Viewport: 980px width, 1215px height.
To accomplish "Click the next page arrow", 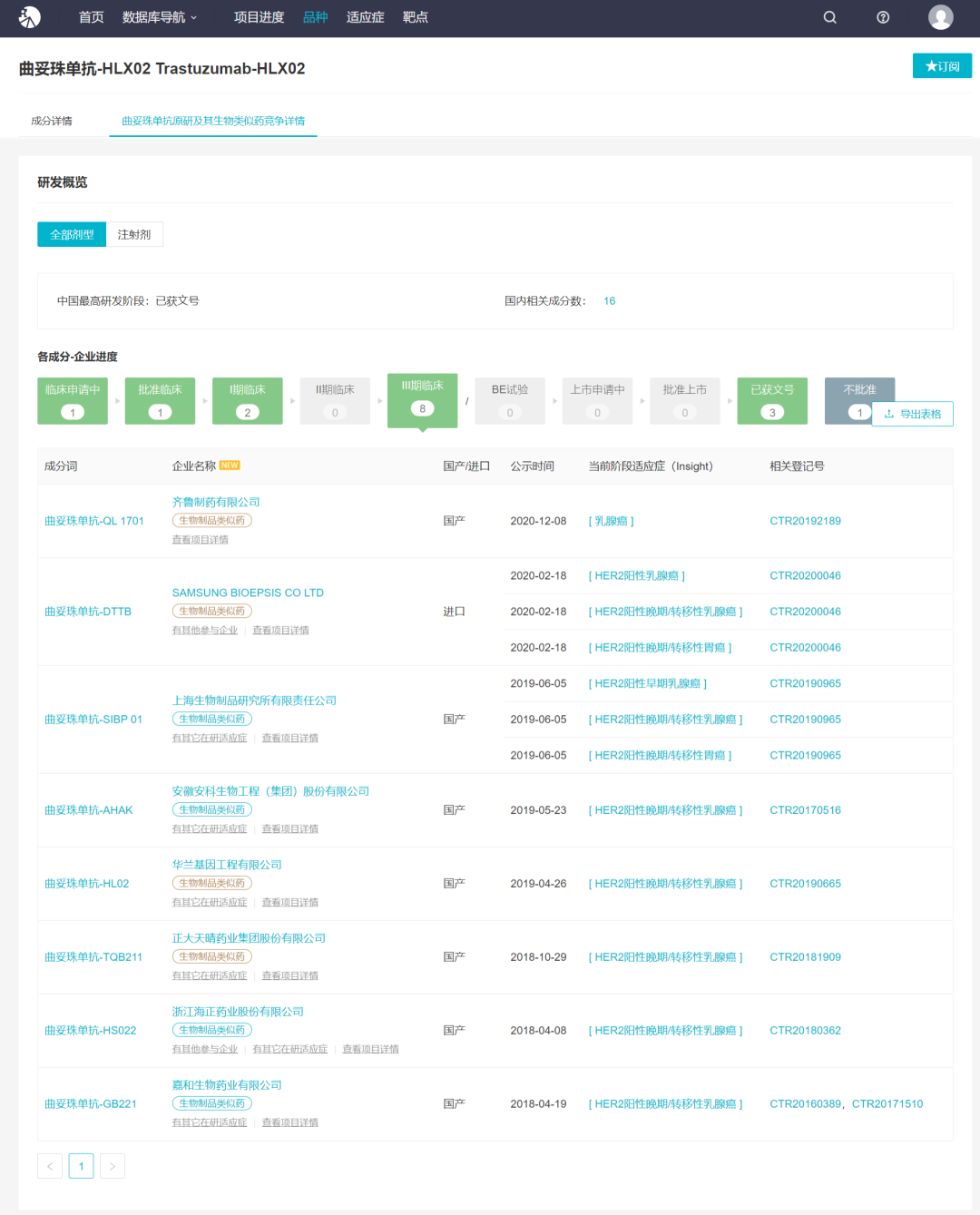I will [x=113, y=1166].
